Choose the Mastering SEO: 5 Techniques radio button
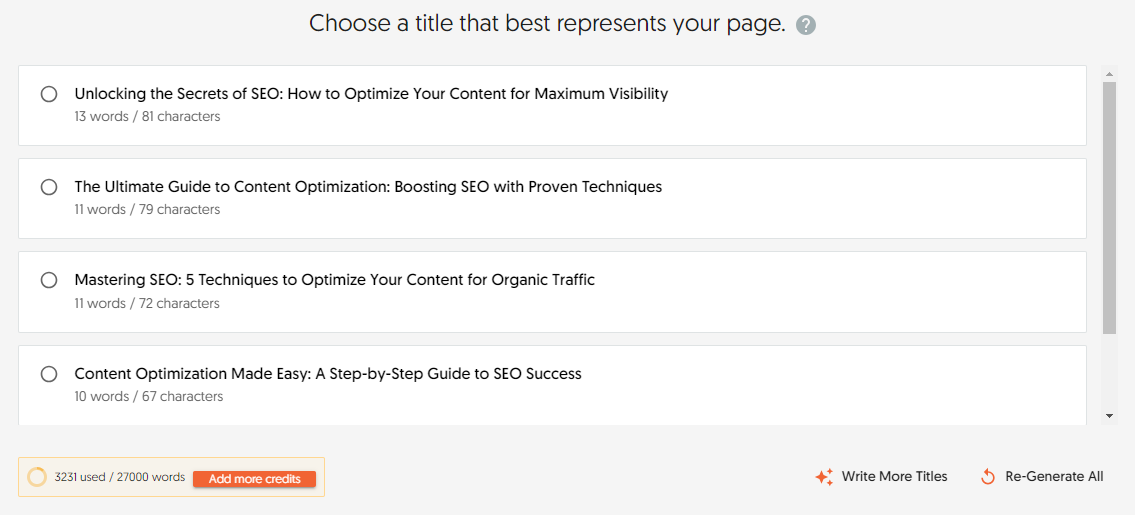The width and height of the screenshot is (1135, 515). 49,280
